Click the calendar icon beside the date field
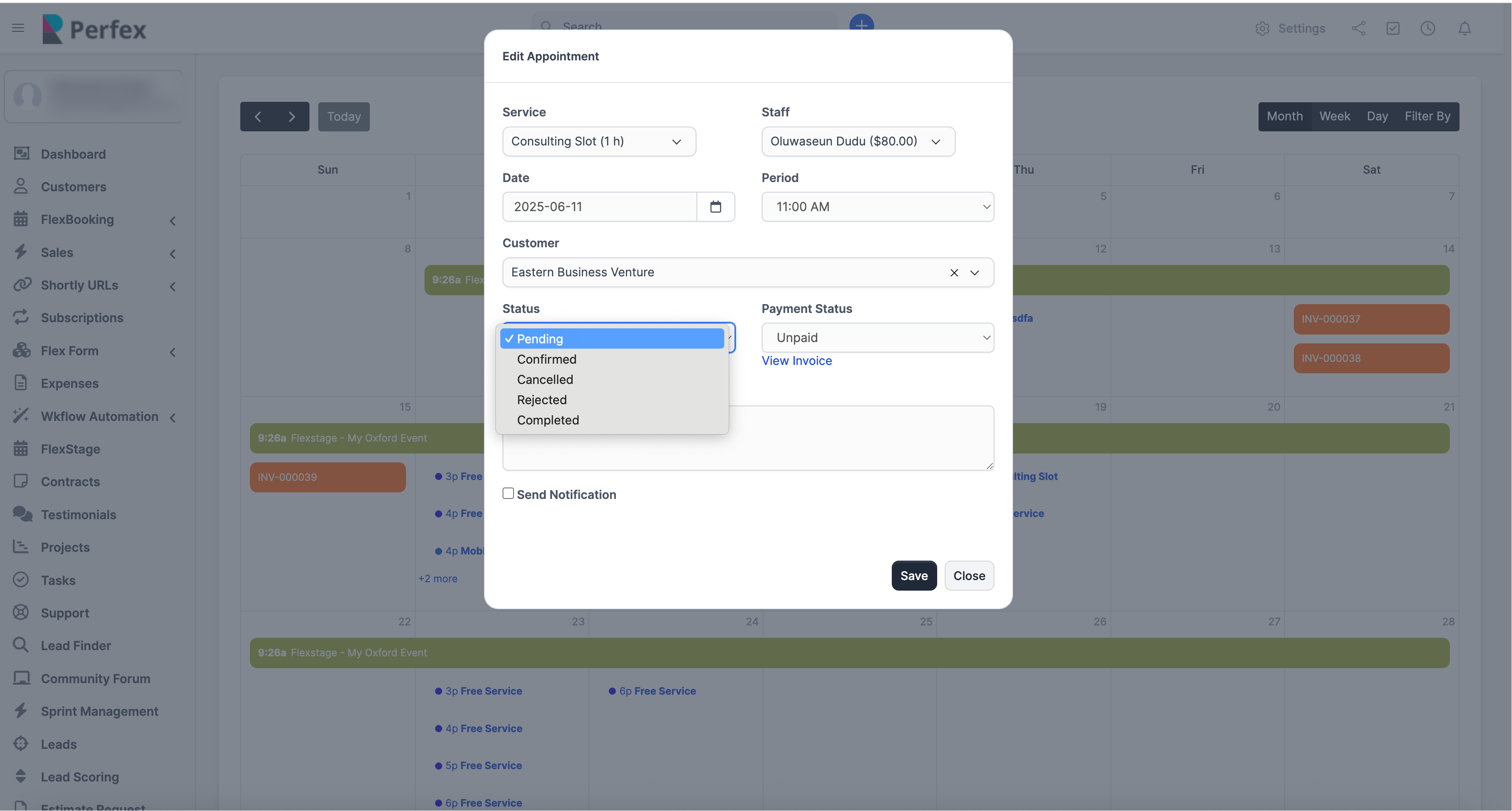This screenshot has width=1512, height=811. [715, 207]
